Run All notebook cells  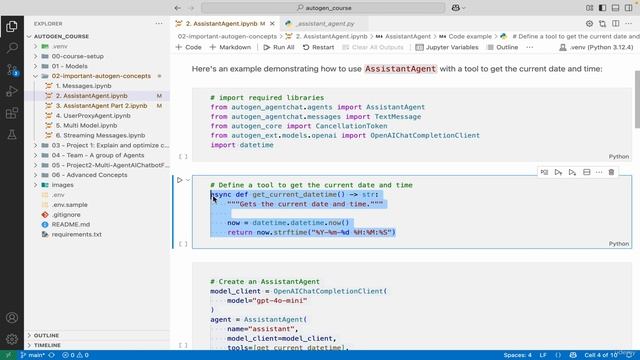click(x=279, y=47)
